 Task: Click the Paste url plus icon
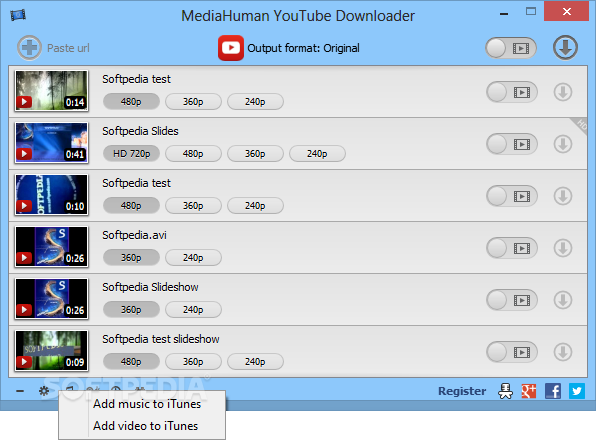click(x=29, y=48)
